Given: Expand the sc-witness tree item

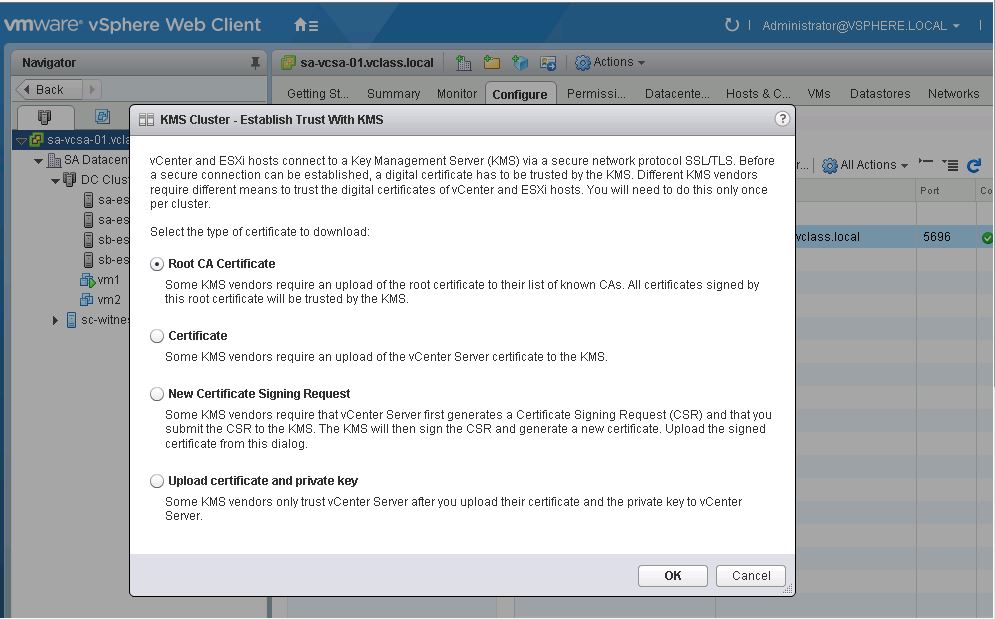Looking at the screenshot, I should click(54, 320).
